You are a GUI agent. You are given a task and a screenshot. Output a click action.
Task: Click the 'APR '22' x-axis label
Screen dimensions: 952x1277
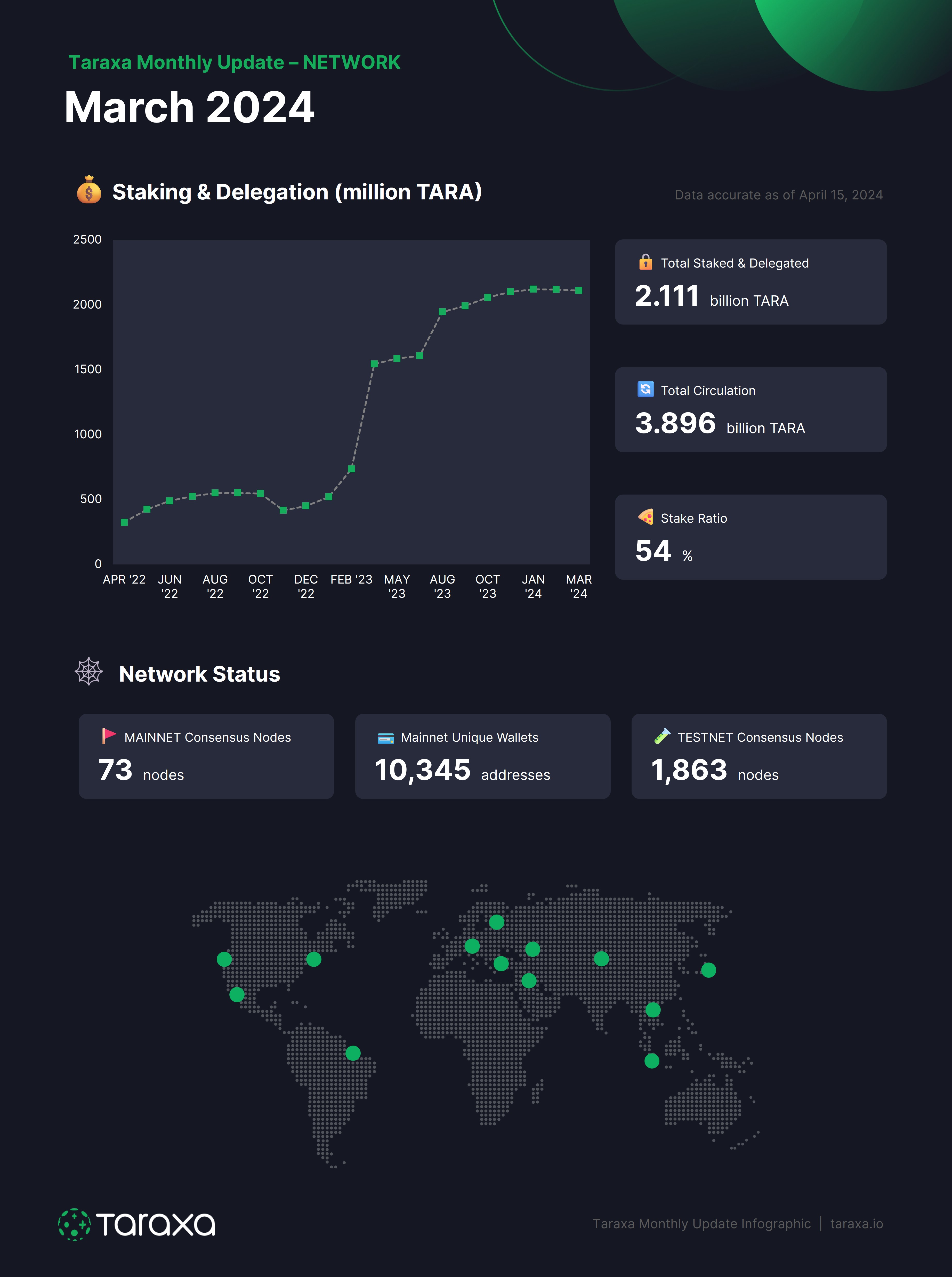pos(124,580)
